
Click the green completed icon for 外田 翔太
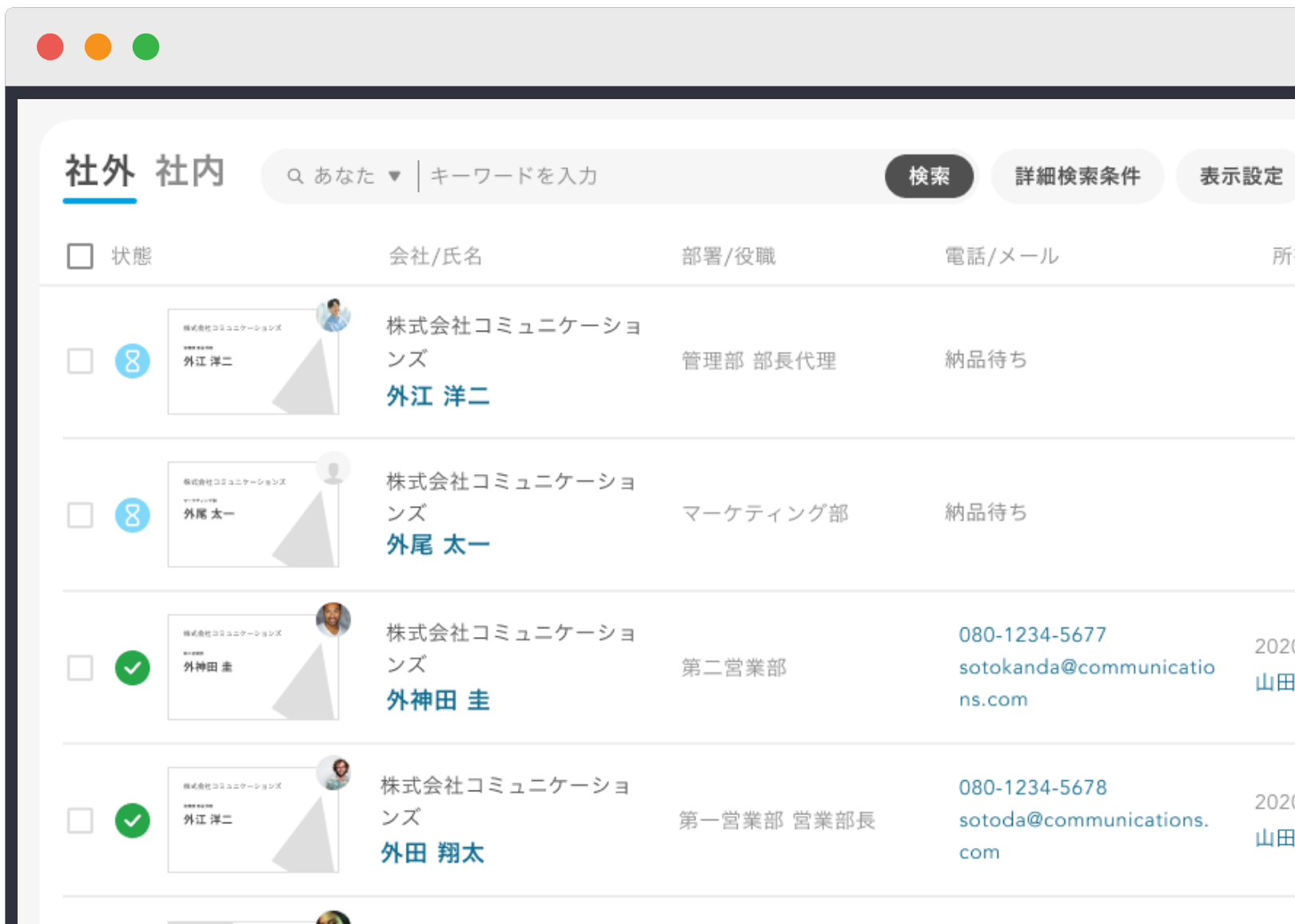(x=132, y=821)
